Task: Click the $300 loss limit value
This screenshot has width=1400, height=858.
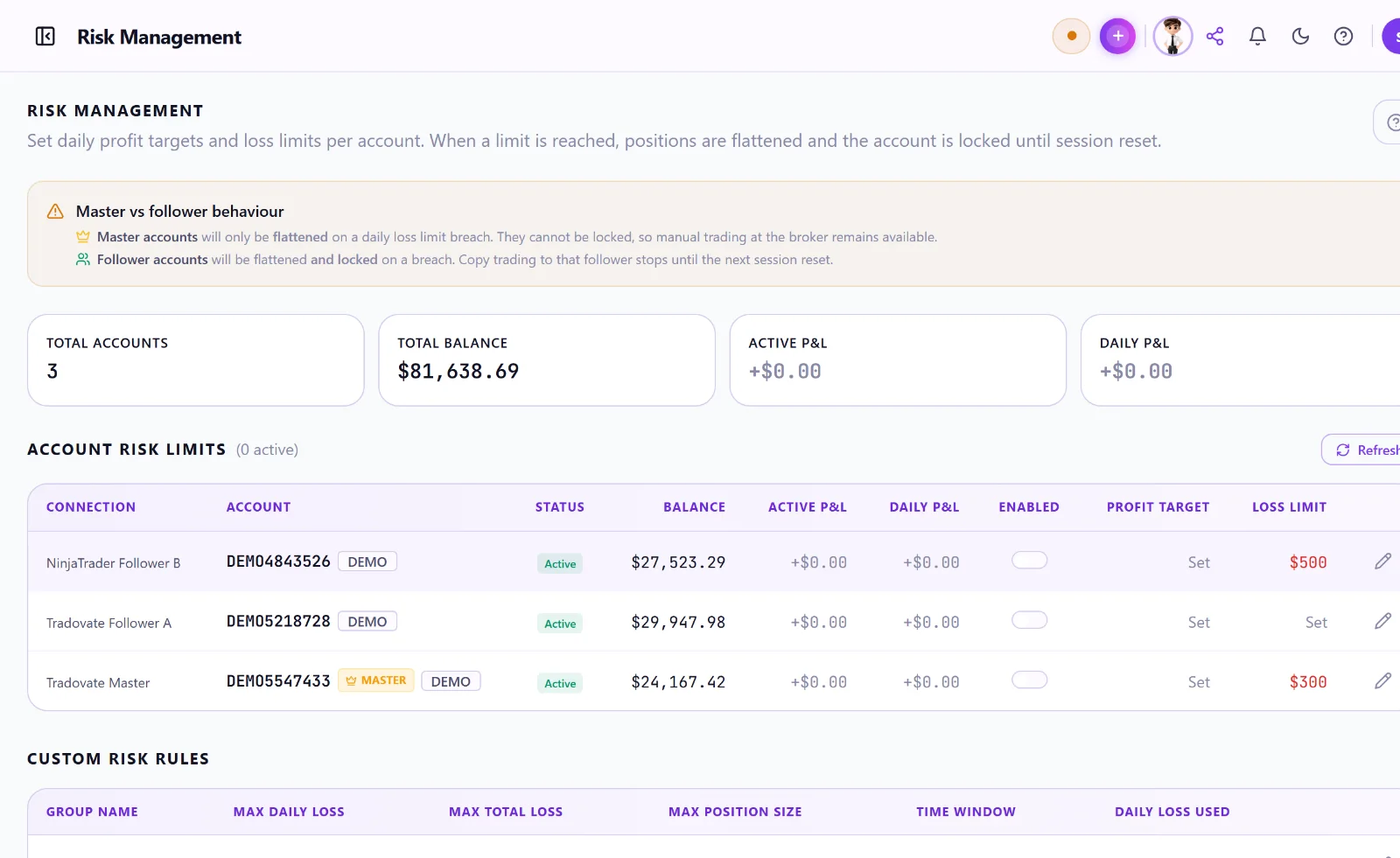Action: click(1308, 681)
